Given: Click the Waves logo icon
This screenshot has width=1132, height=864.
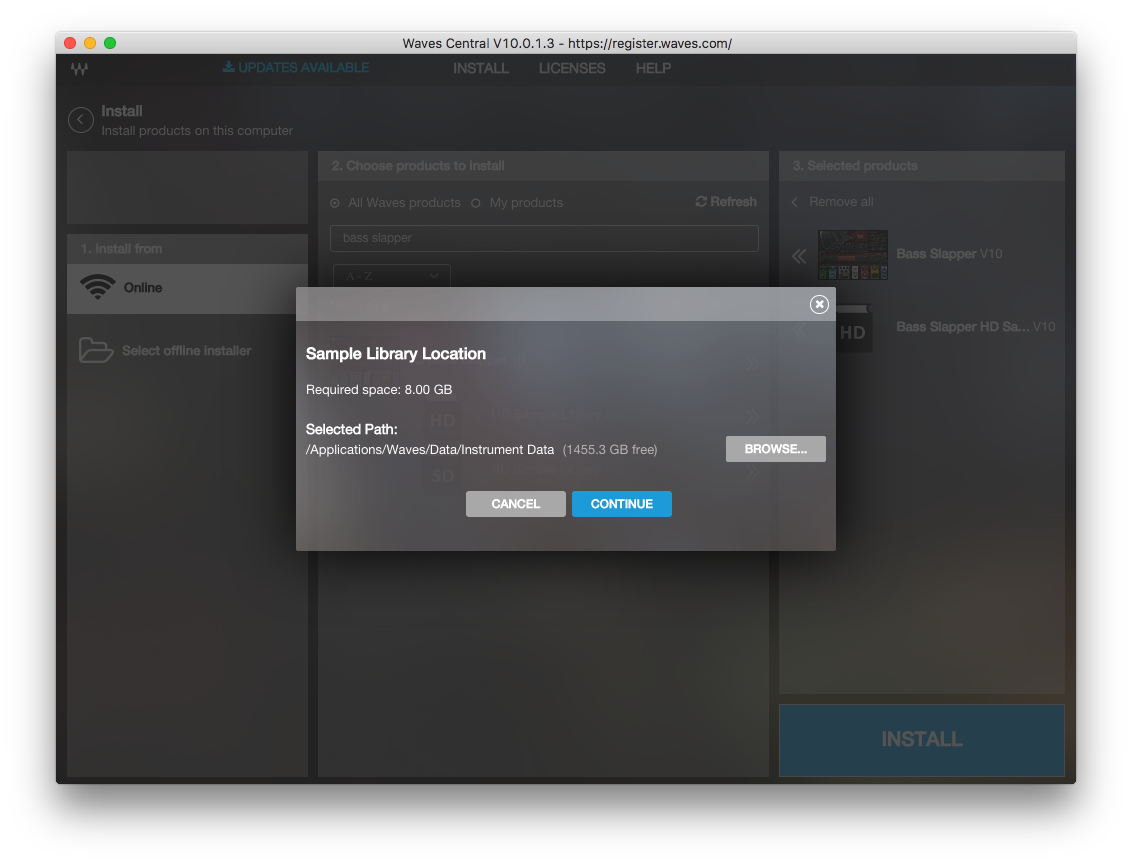Looking at the screenshot, I should (79, 69).
